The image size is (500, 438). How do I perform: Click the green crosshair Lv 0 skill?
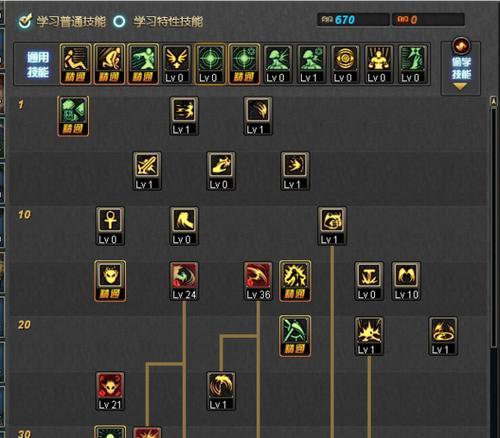[210, 64]
